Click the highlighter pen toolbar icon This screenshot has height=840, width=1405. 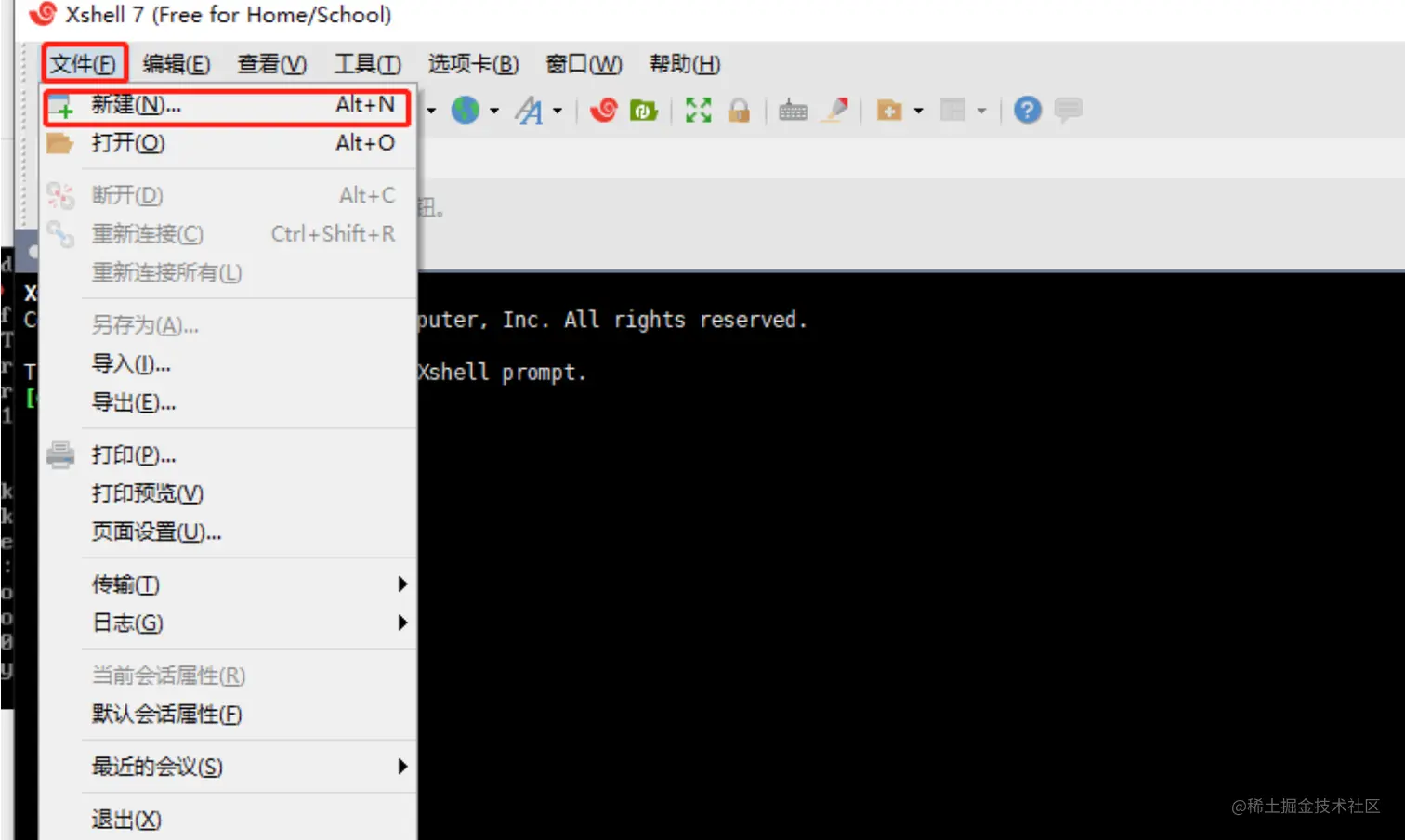click(x=836, y=111)
